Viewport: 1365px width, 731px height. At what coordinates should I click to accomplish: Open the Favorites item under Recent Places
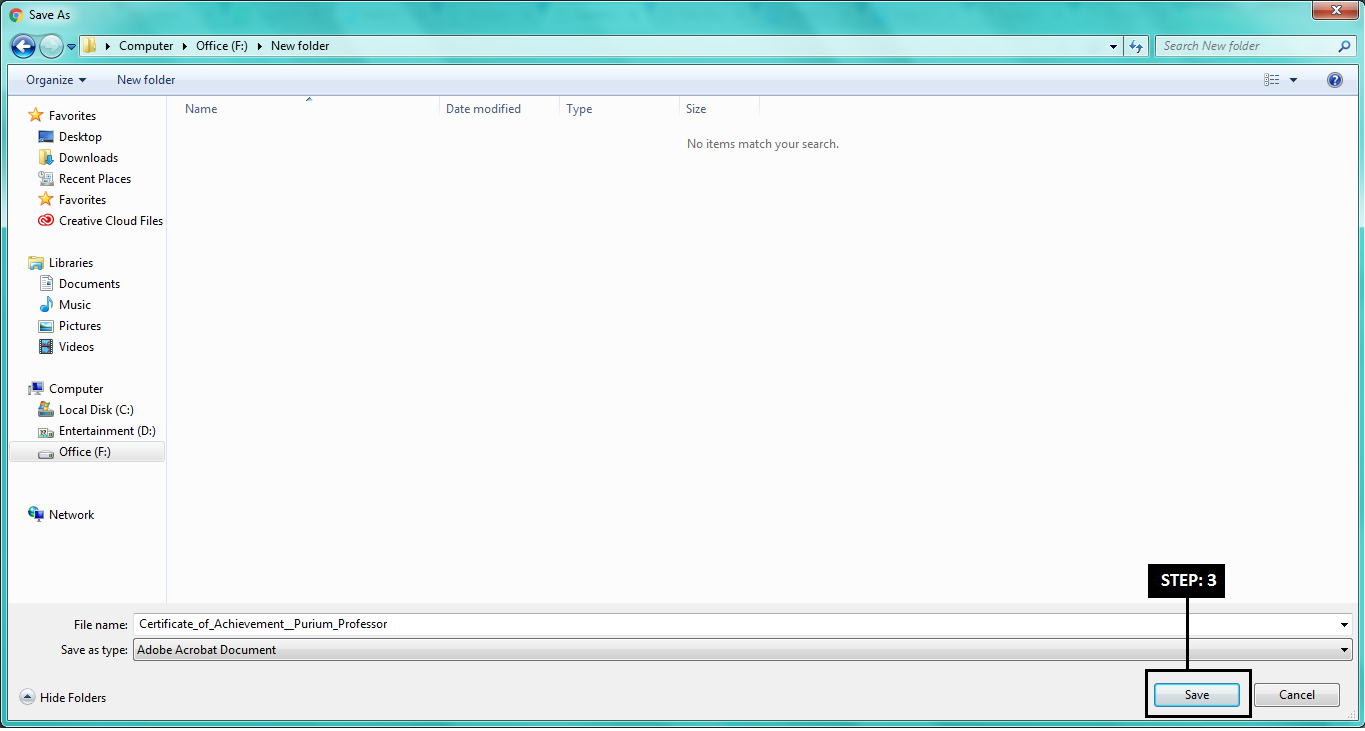82,200
